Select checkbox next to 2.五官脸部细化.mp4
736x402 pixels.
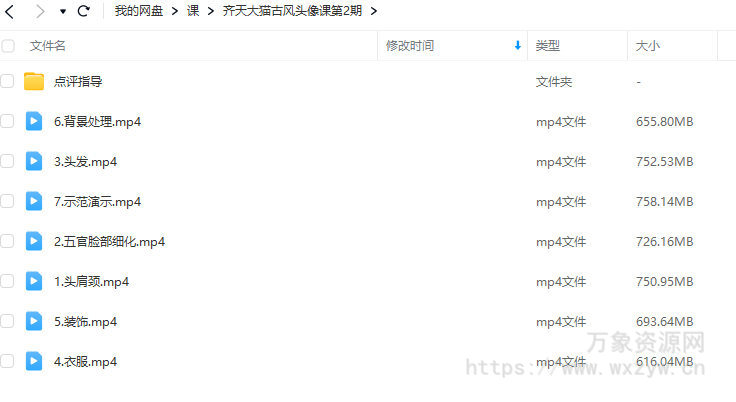(8, 241)
